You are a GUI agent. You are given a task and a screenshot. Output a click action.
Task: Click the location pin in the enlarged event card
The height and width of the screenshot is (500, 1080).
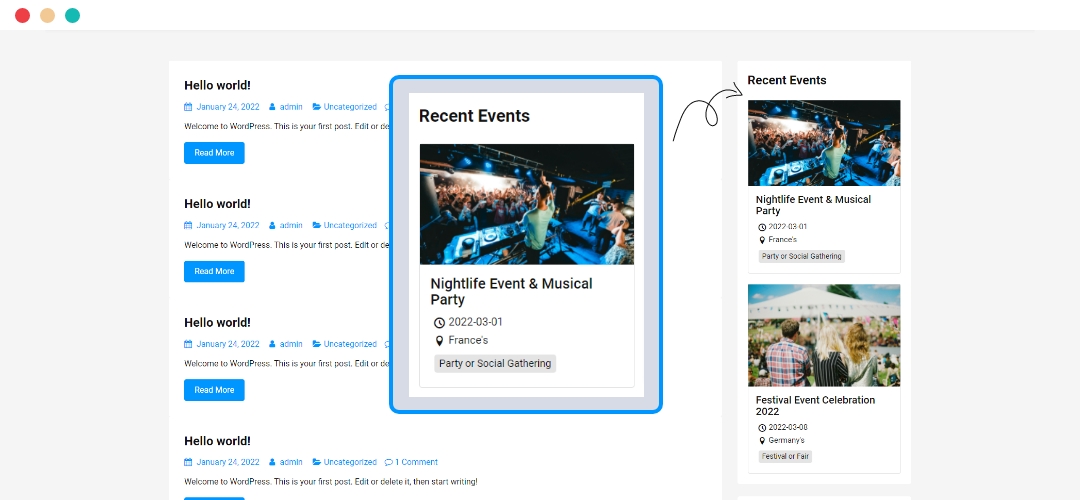[439, 341]
